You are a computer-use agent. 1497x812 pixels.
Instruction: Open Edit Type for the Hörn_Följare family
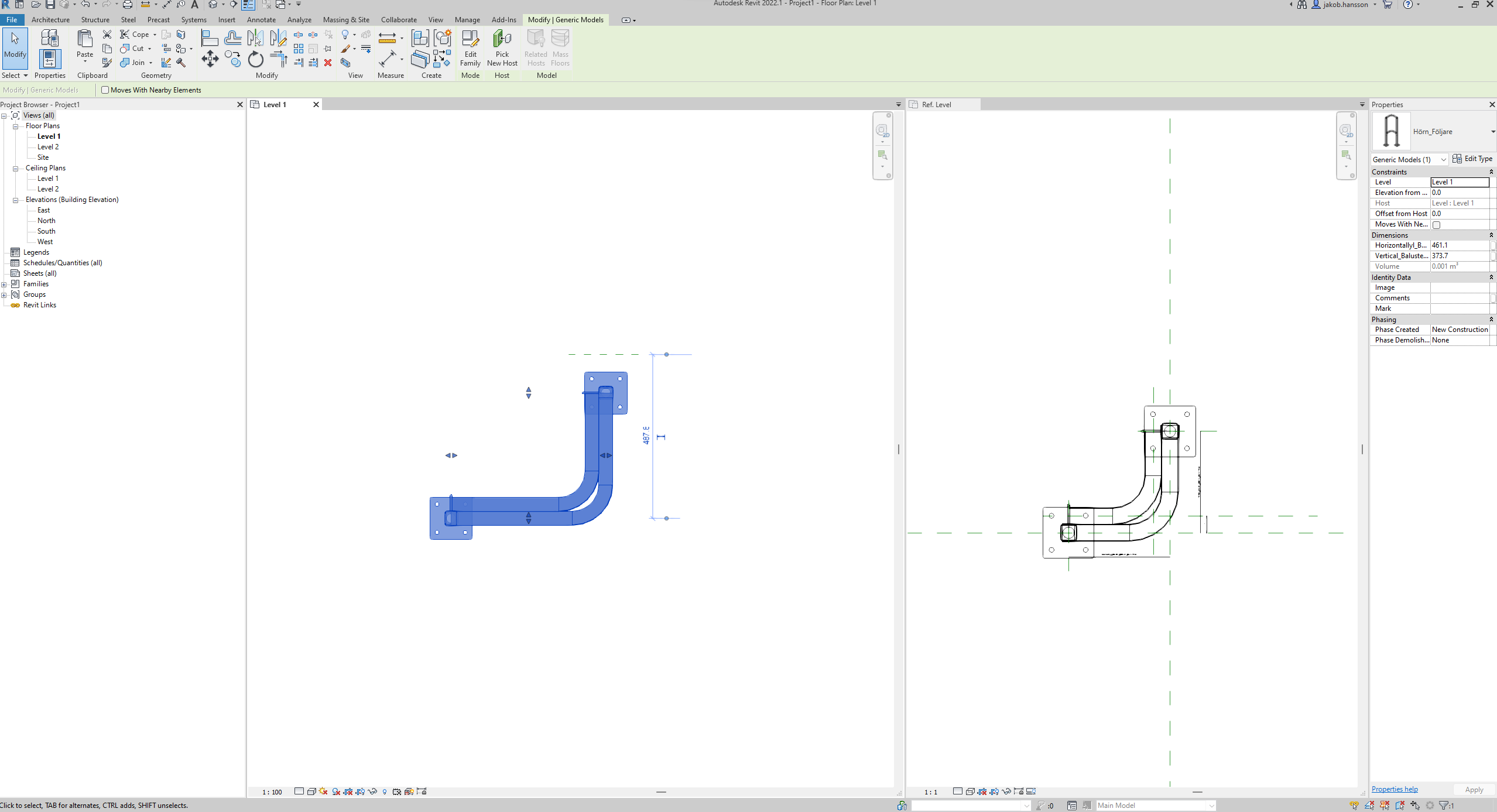[x=1472, y=158]
